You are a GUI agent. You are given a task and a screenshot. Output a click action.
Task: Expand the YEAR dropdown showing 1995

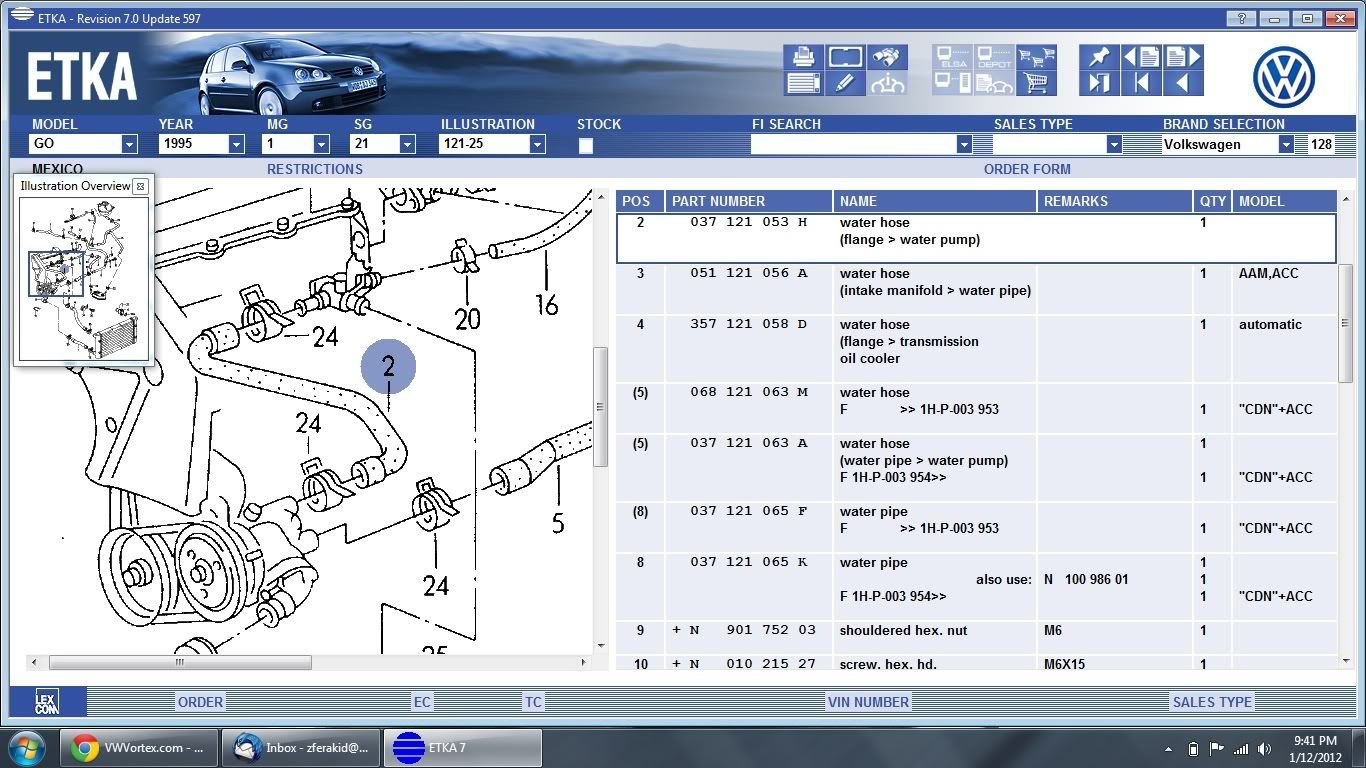pyautogui.click(x=236, y=144)
